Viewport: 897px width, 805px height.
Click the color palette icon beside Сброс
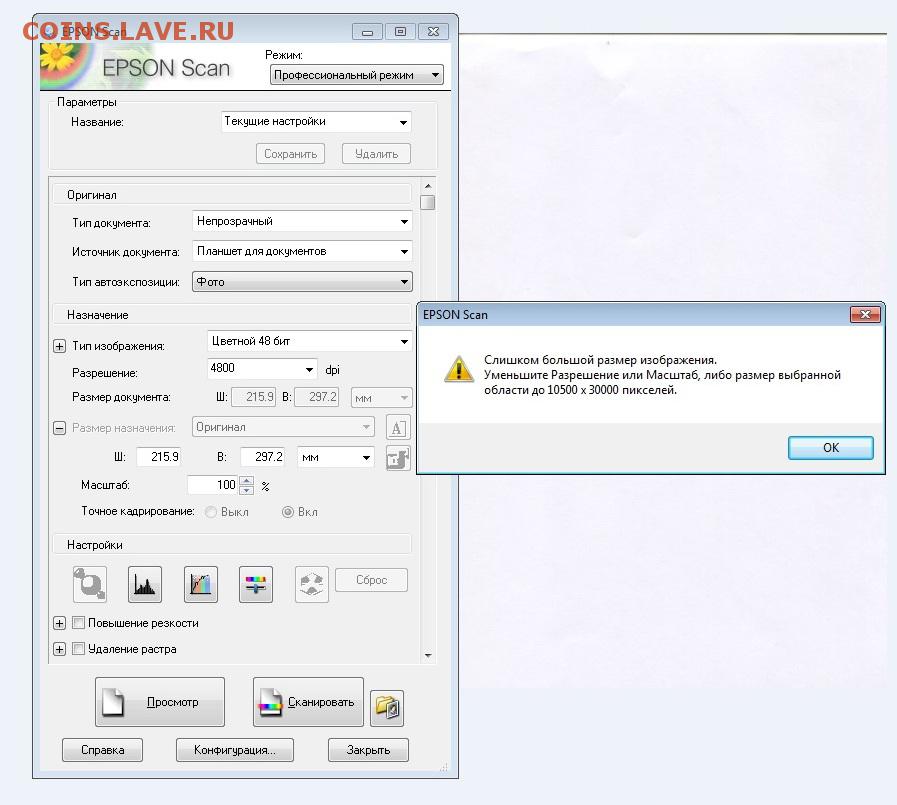pyautogui.click(x=312, y=584)
